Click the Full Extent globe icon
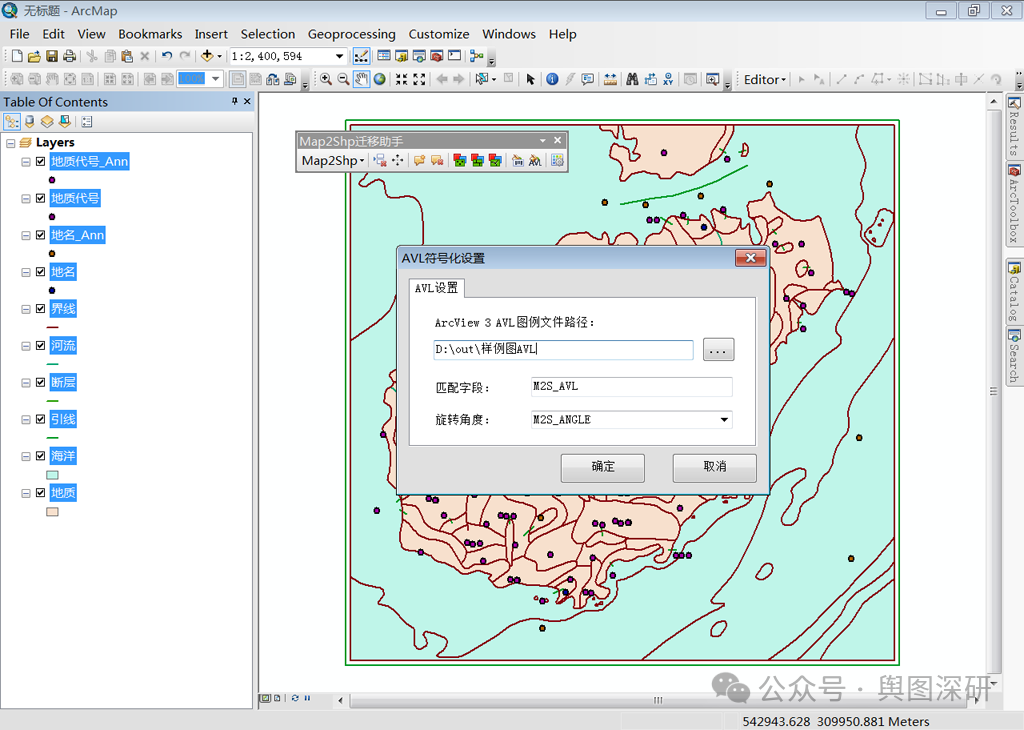 [379, 79]
